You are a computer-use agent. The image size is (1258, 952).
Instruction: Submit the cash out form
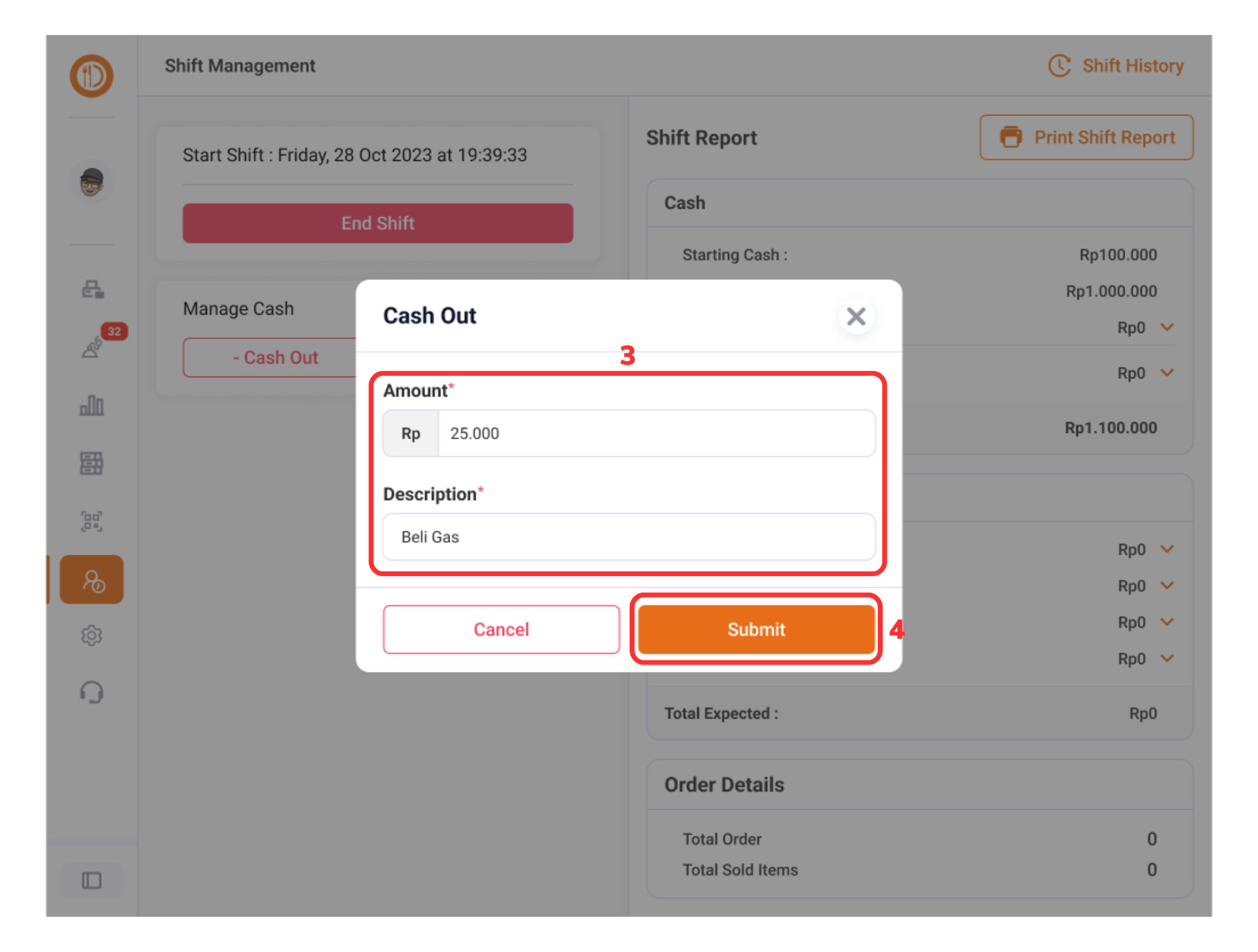pos(756,629)
